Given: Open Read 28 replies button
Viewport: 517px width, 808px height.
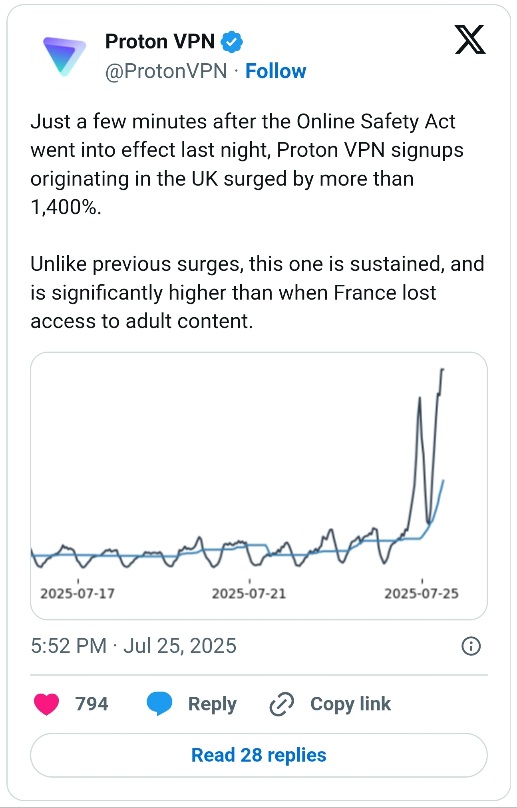Looking at the screenshot, I should tap(259, 755).
